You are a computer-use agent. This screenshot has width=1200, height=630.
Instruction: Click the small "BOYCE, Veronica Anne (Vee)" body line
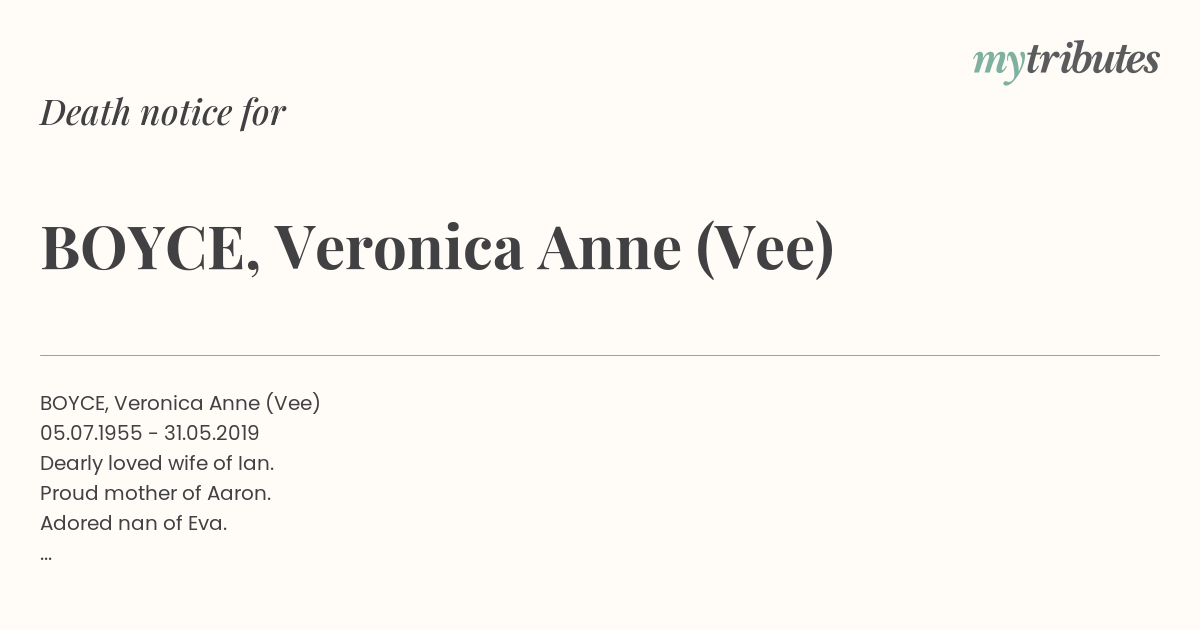click(x=180, y=403)
